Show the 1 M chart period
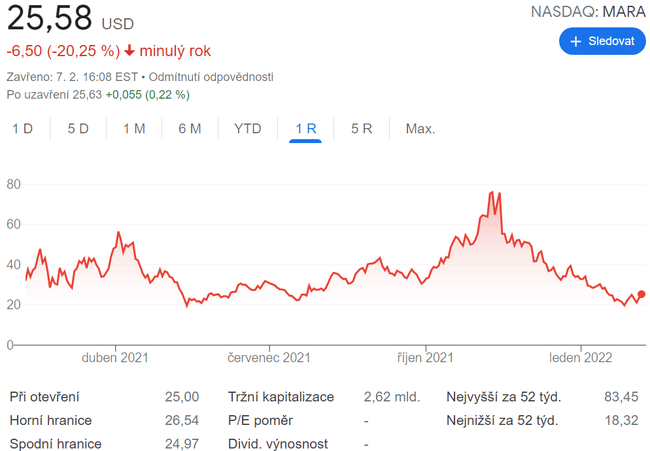The image size is (650, 451). click(134, 128)
